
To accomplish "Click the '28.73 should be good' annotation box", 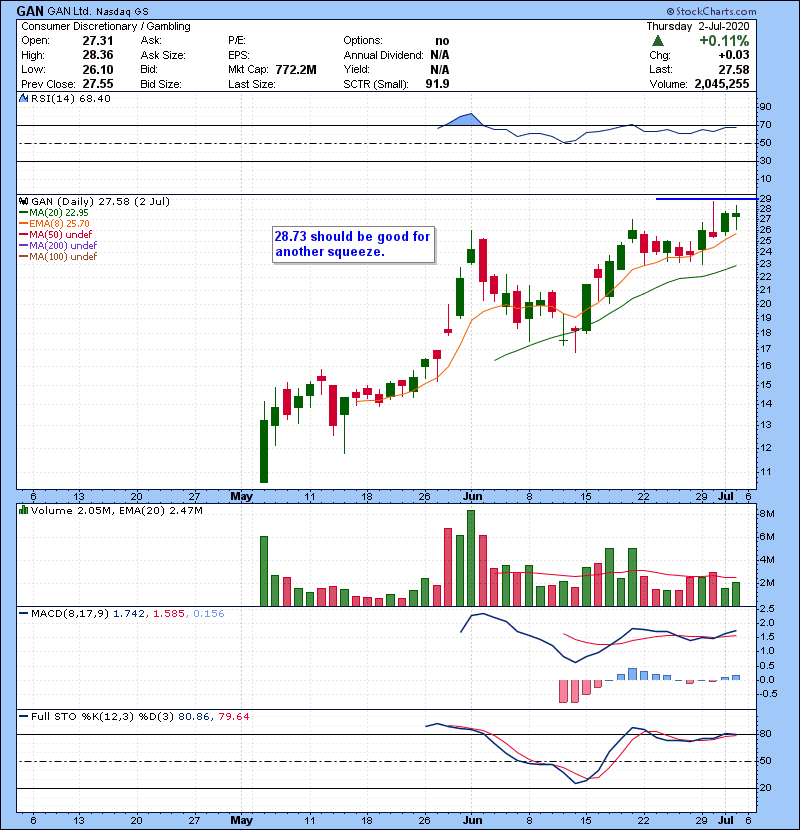I will tap(353, 244).
